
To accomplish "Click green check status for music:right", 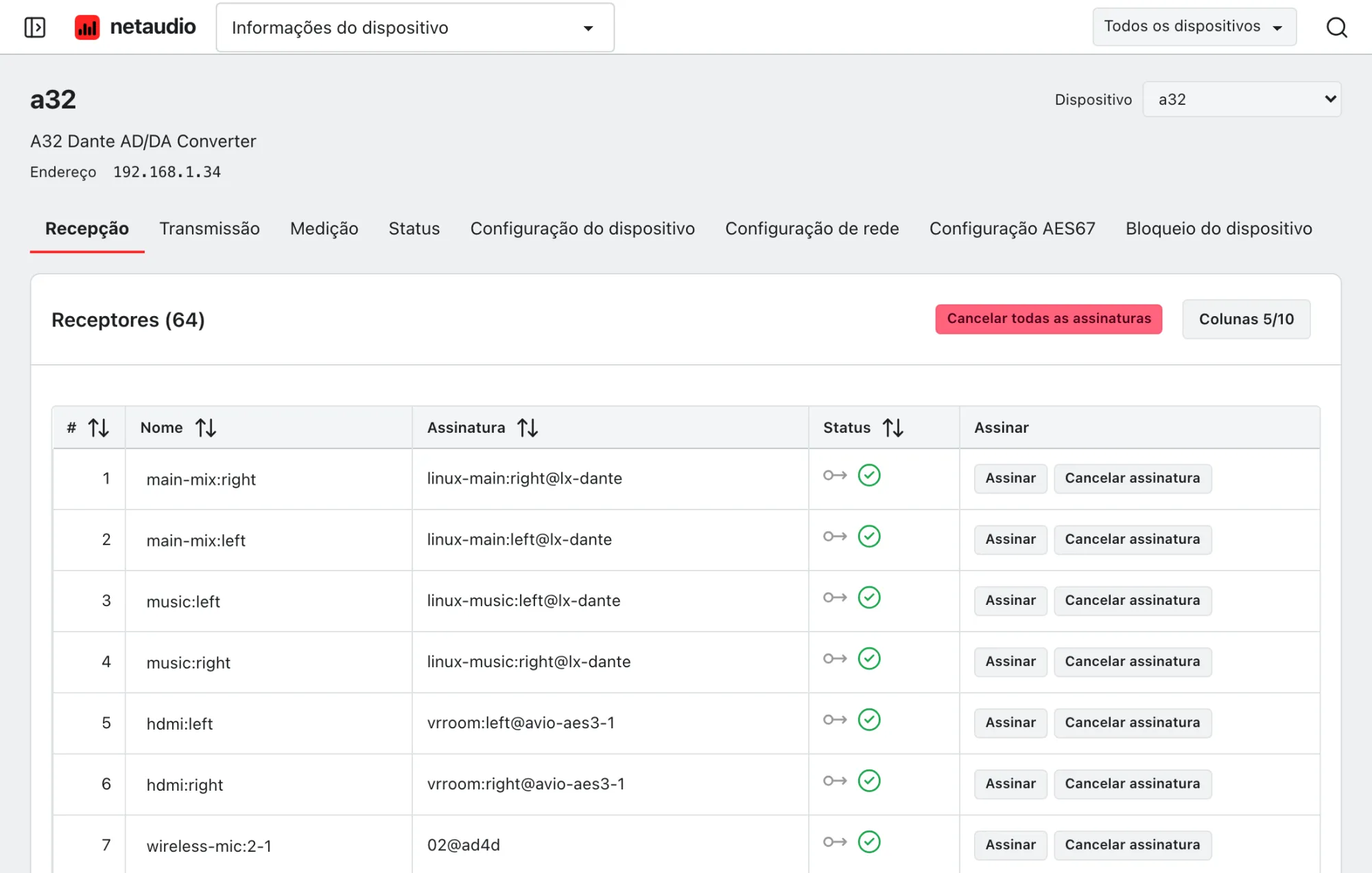I will [869, 658].
